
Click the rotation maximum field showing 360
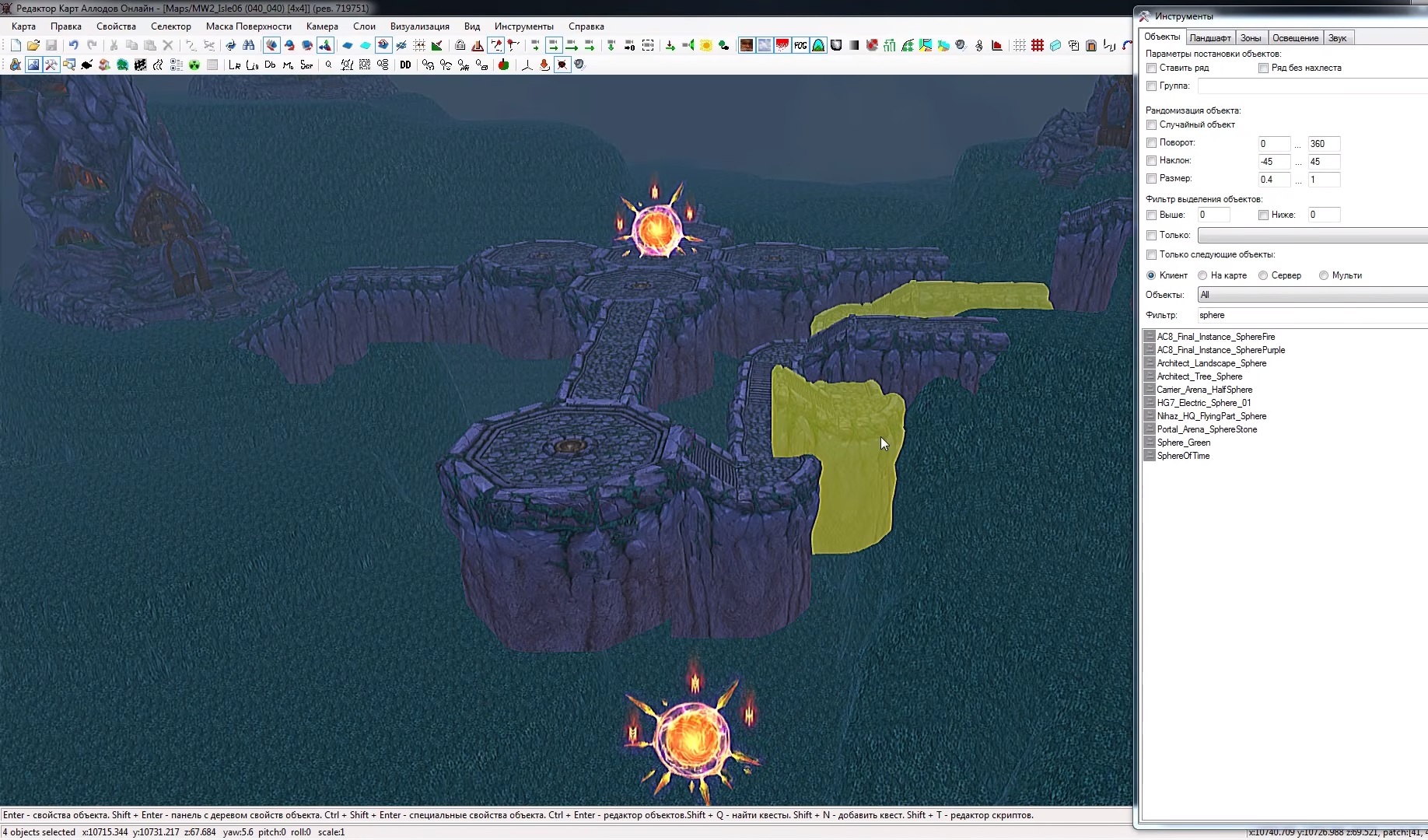1324,144
